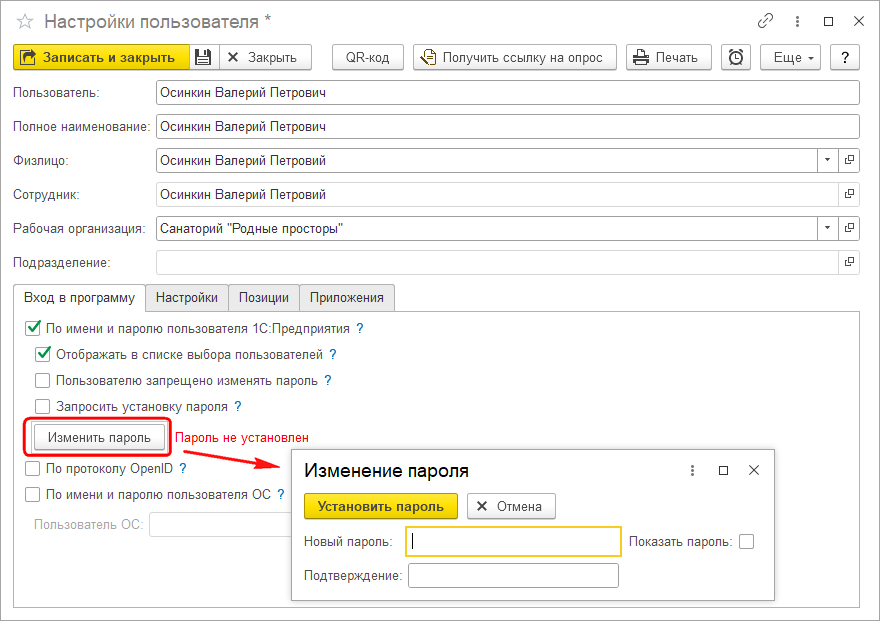Add the form to favorites with star icon
The width and height of the screenshot is (880, 621).
coord(25,21)
